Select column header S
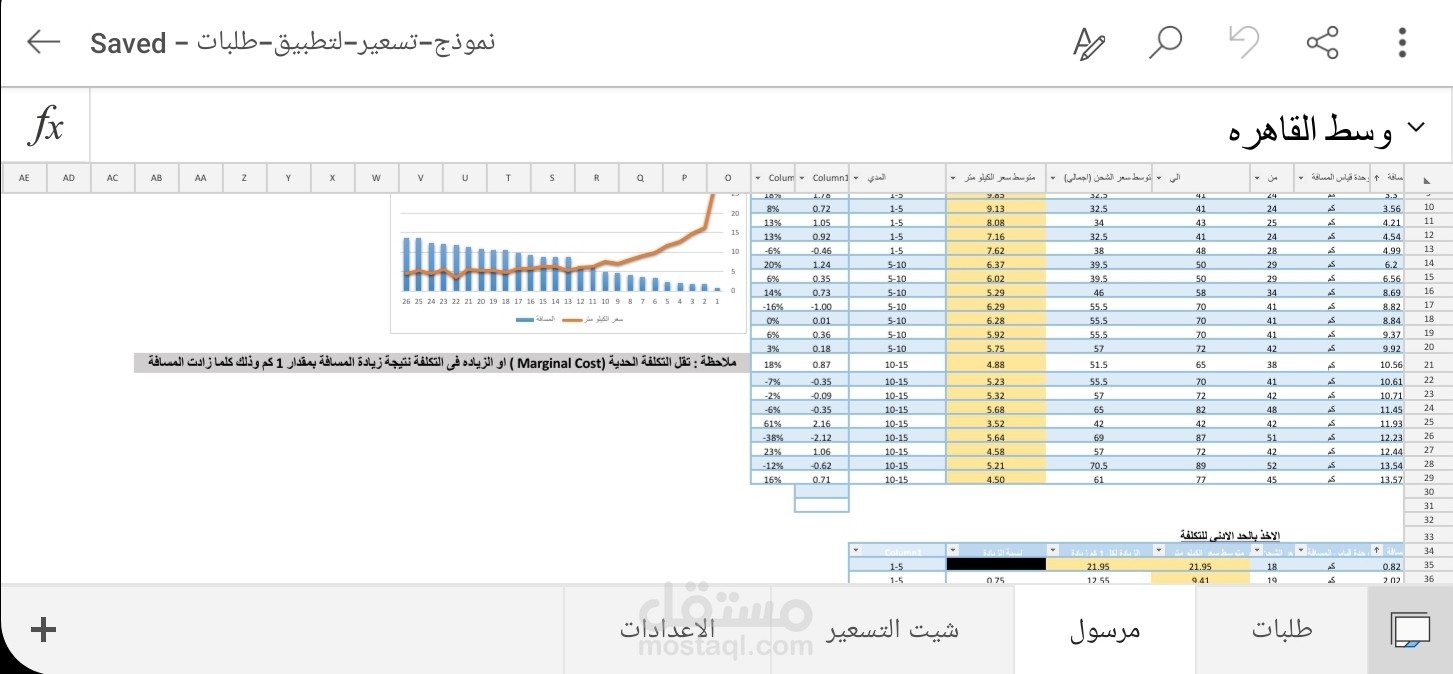 (x=552, y=178)
